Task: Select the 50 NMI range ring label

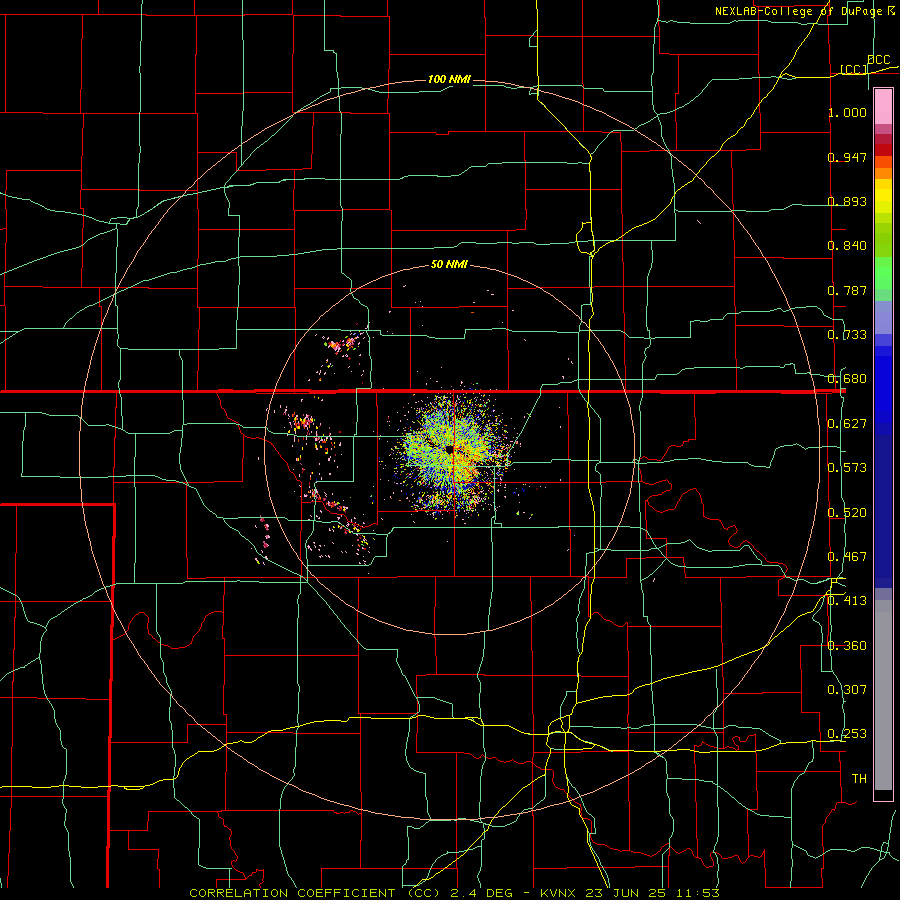Action: [449, 265]
